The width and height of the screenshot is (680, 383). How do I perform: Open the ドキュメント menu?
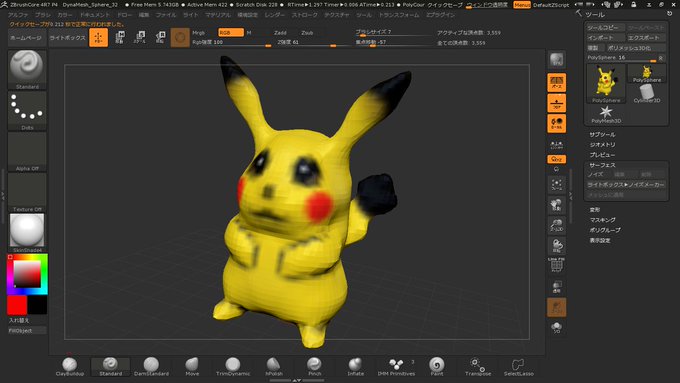[95, 15]
